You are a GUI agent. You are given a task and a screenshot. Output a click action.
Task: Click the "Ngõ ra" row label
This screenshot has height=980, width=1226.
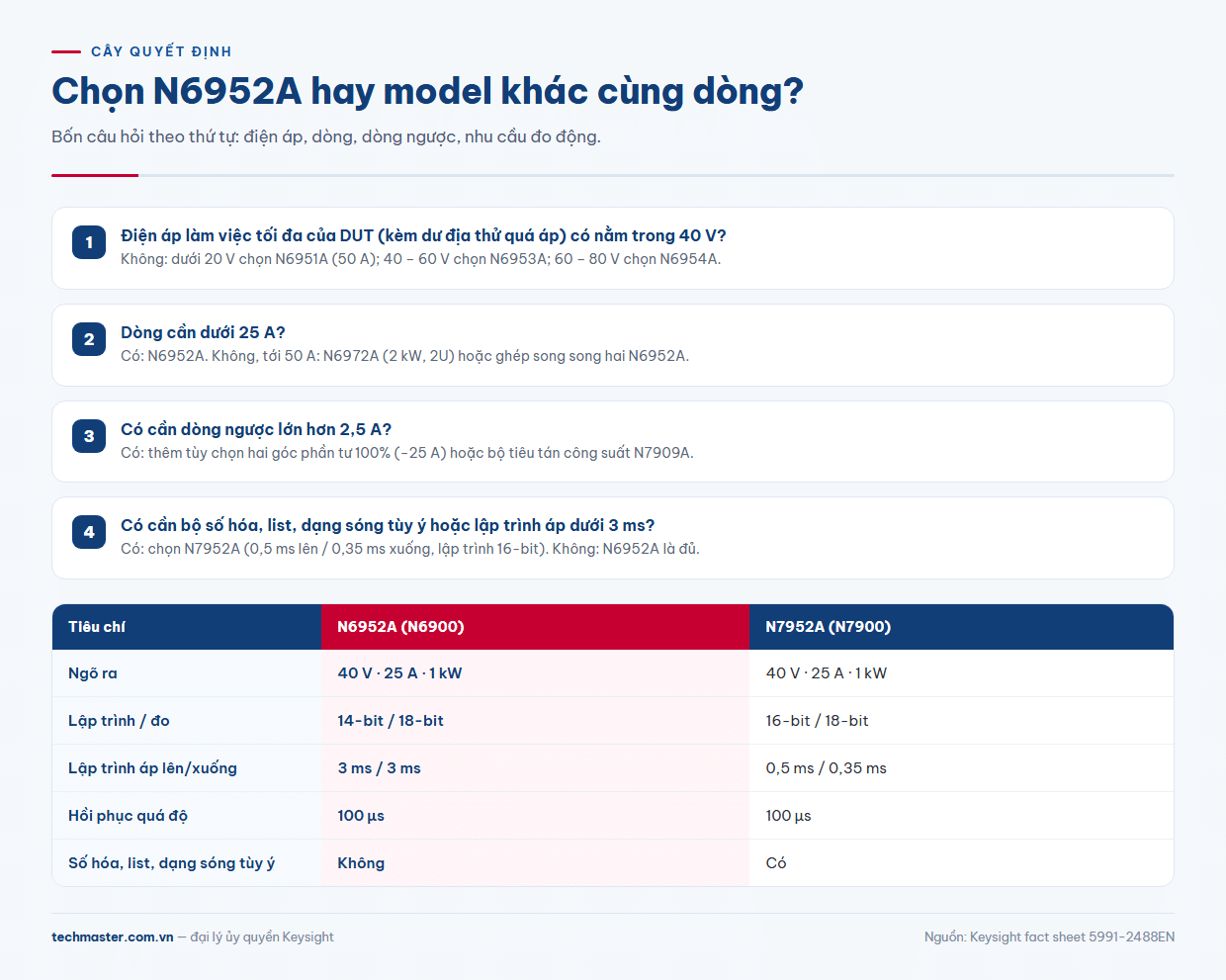coord(93,673)
